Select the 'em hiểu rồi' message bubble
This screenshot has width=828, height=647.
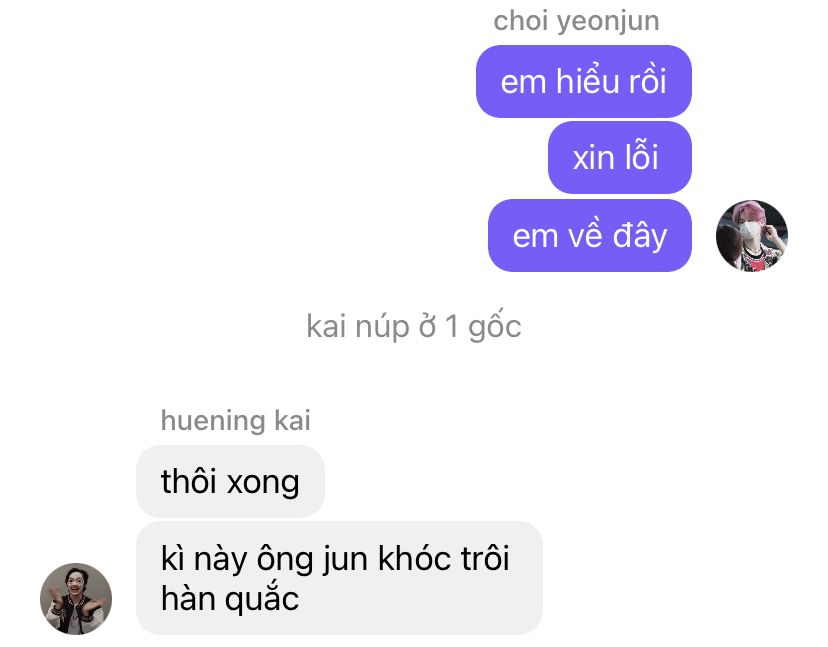584,81
